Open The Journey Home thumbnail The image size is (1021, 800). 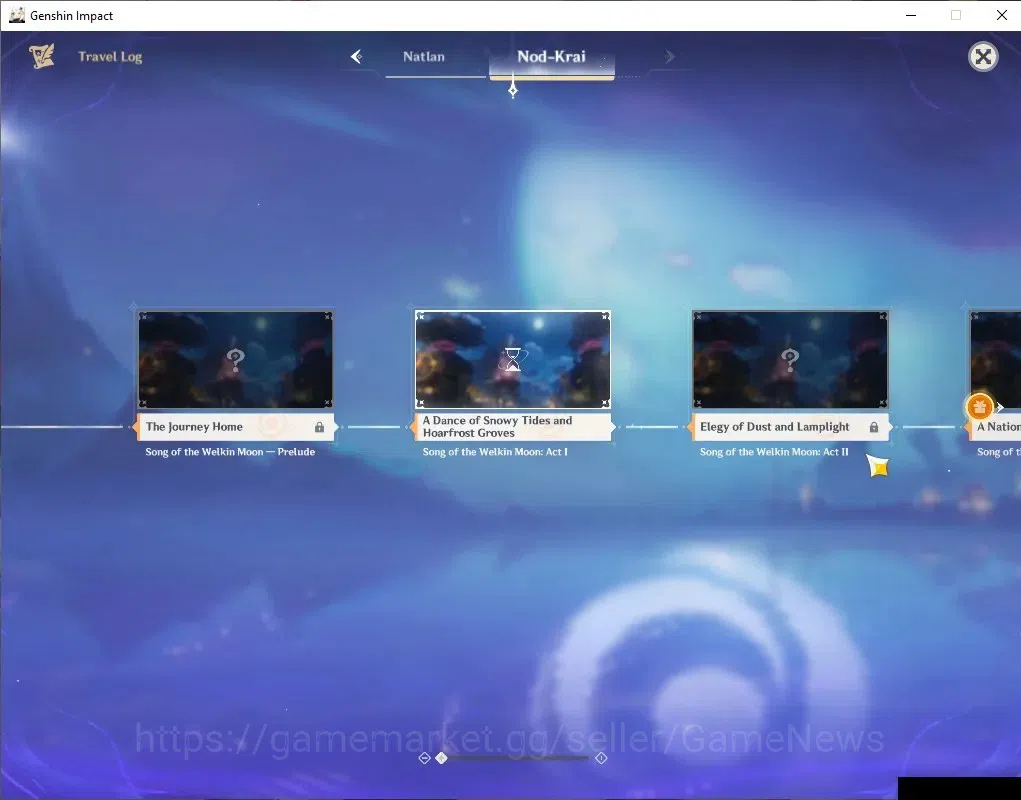point(236,359)
